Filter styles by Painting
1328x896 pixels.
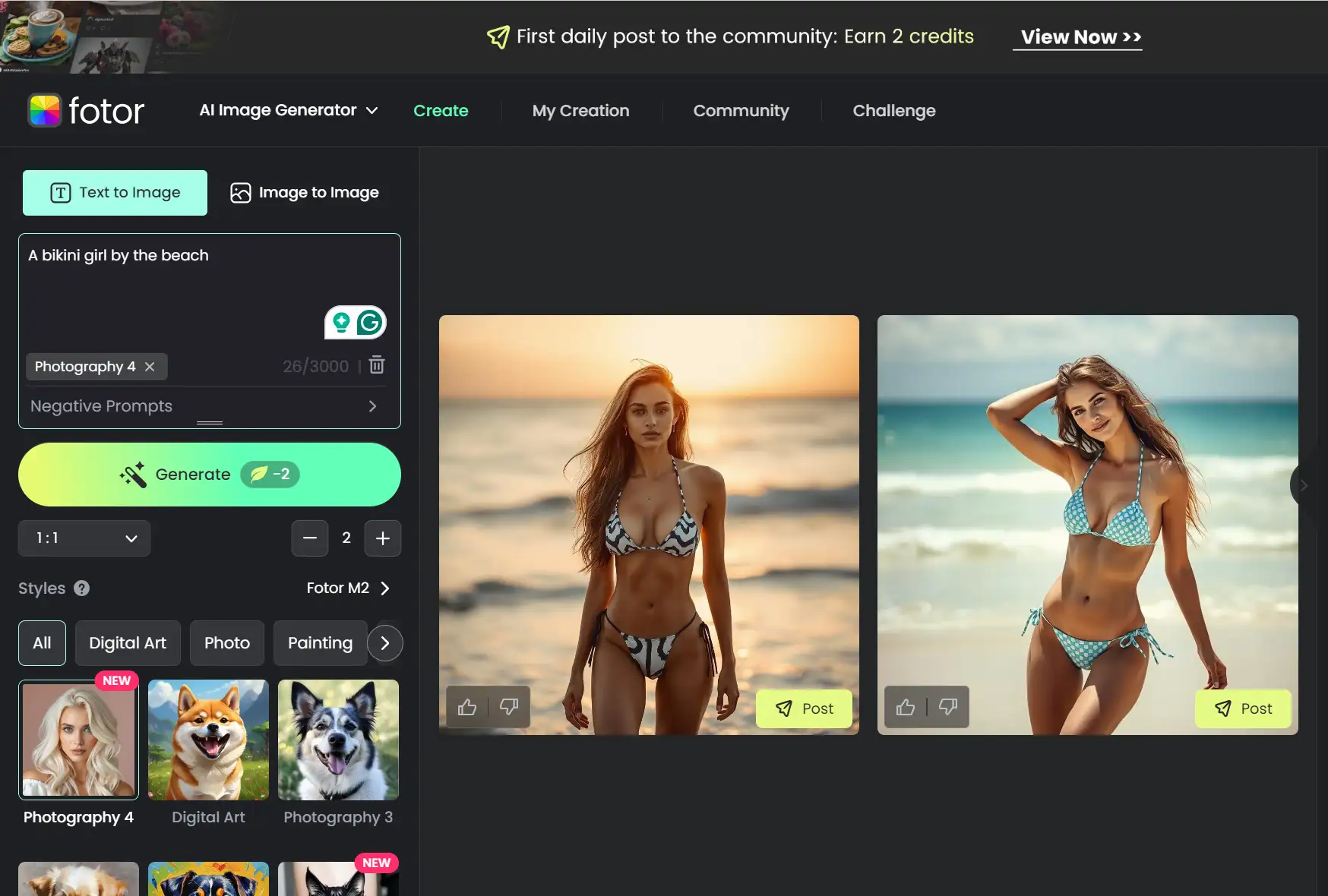[320, 643]
